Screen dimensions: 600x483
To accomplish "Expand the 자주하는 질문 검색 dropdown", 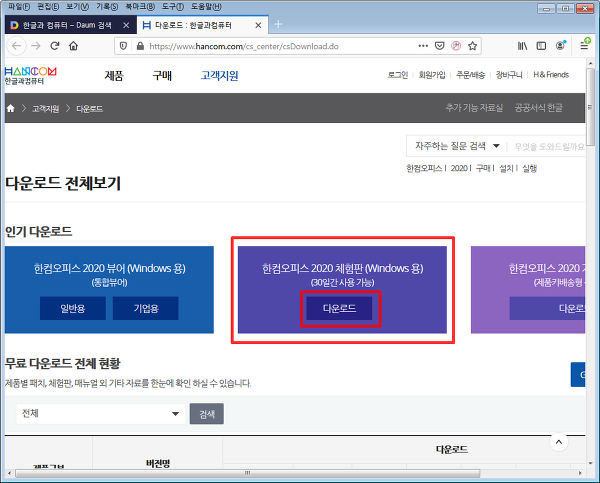I will pos(457,146).
